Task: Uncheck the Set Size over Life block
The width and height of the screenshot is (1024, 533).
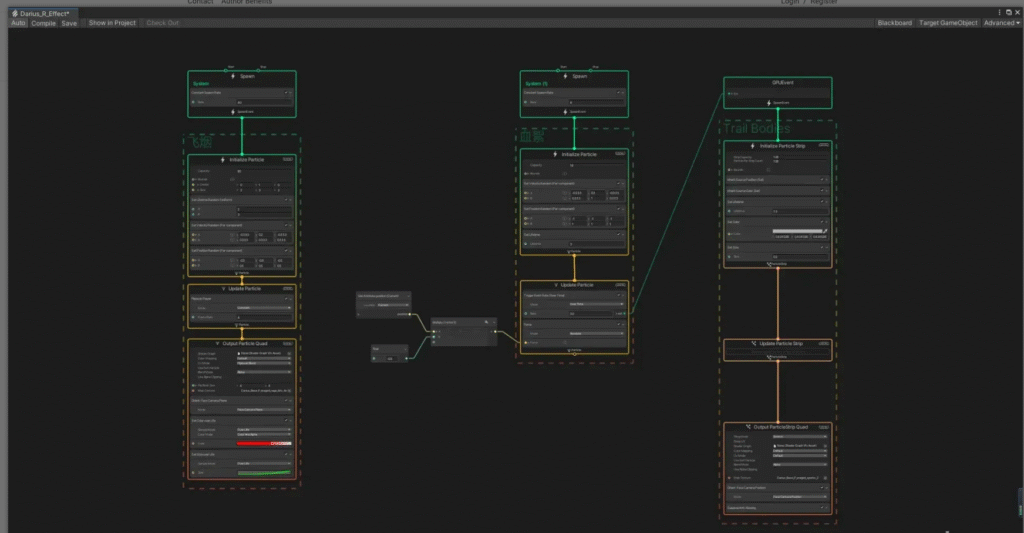Action: (285, 455)
